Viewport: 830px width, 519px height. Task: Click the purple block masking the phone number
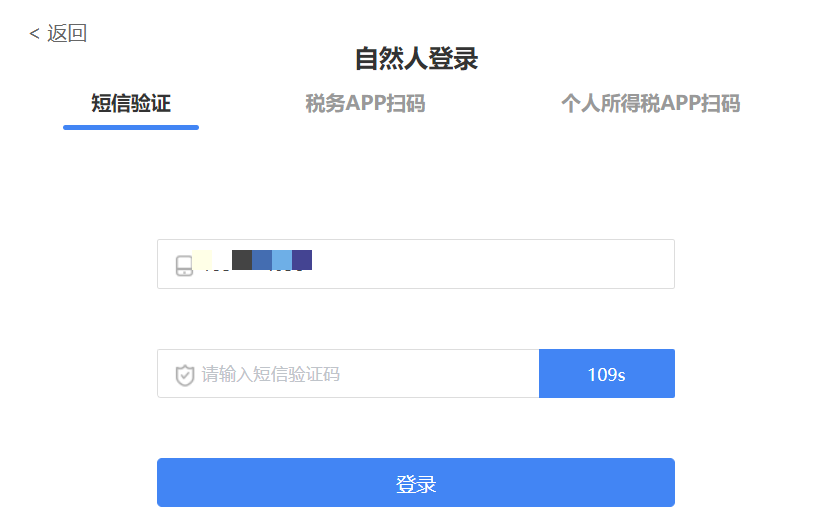tap(302, 260)
